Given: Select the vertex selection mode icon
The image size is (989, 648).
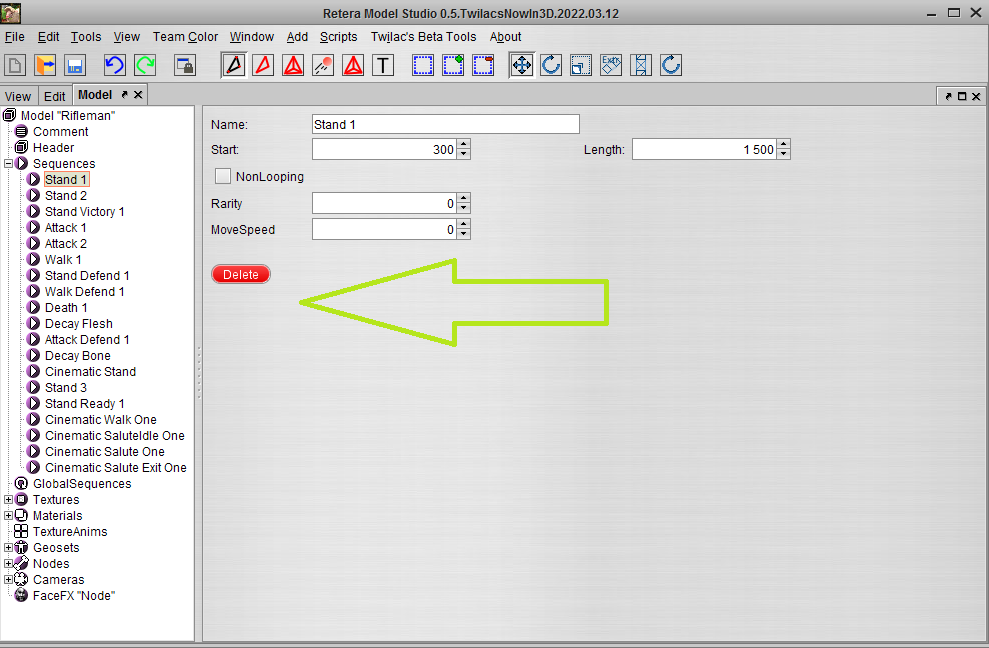Looking at the screenshot, I should pos(234,65).
